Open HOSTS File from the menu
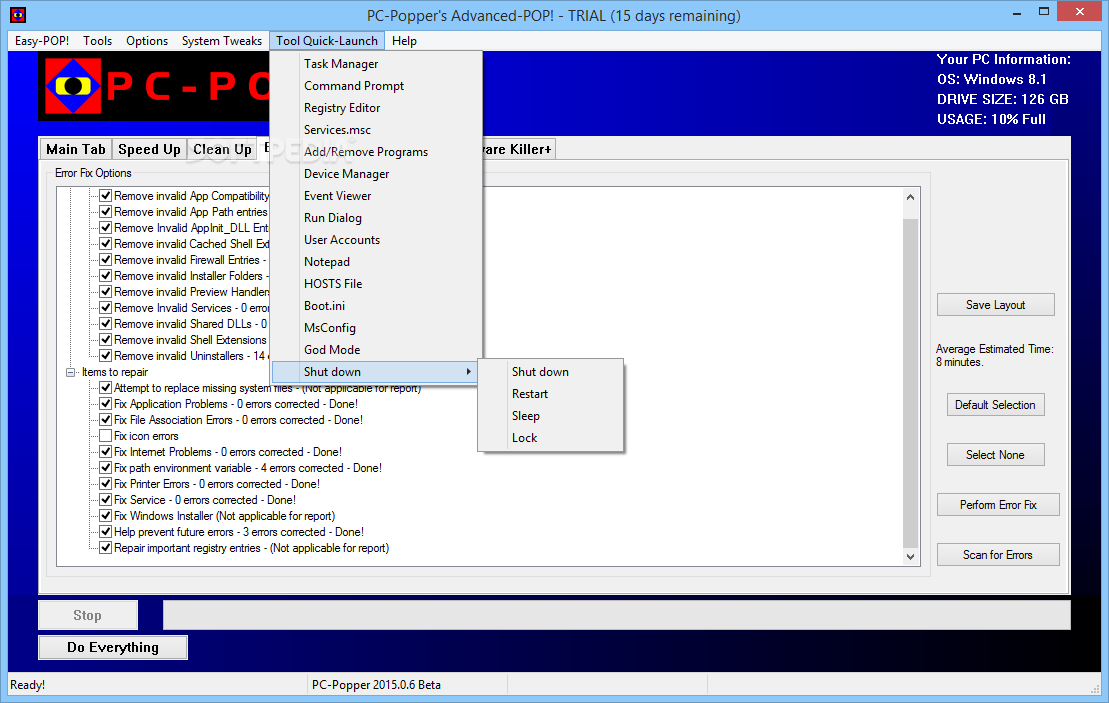 coord(376,283)
